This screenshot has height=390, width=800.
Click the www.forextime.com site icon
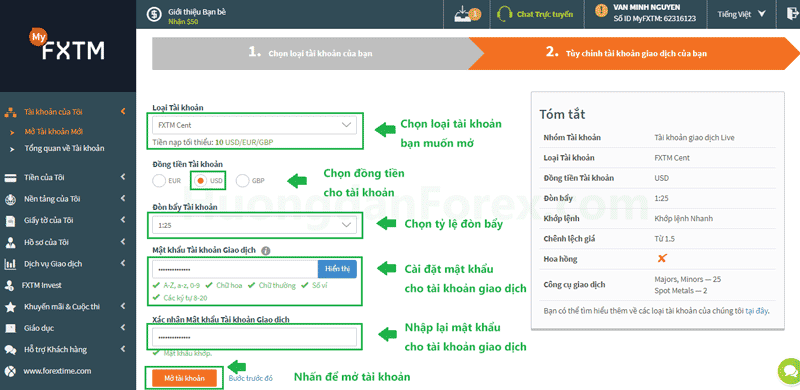point(10,371)
